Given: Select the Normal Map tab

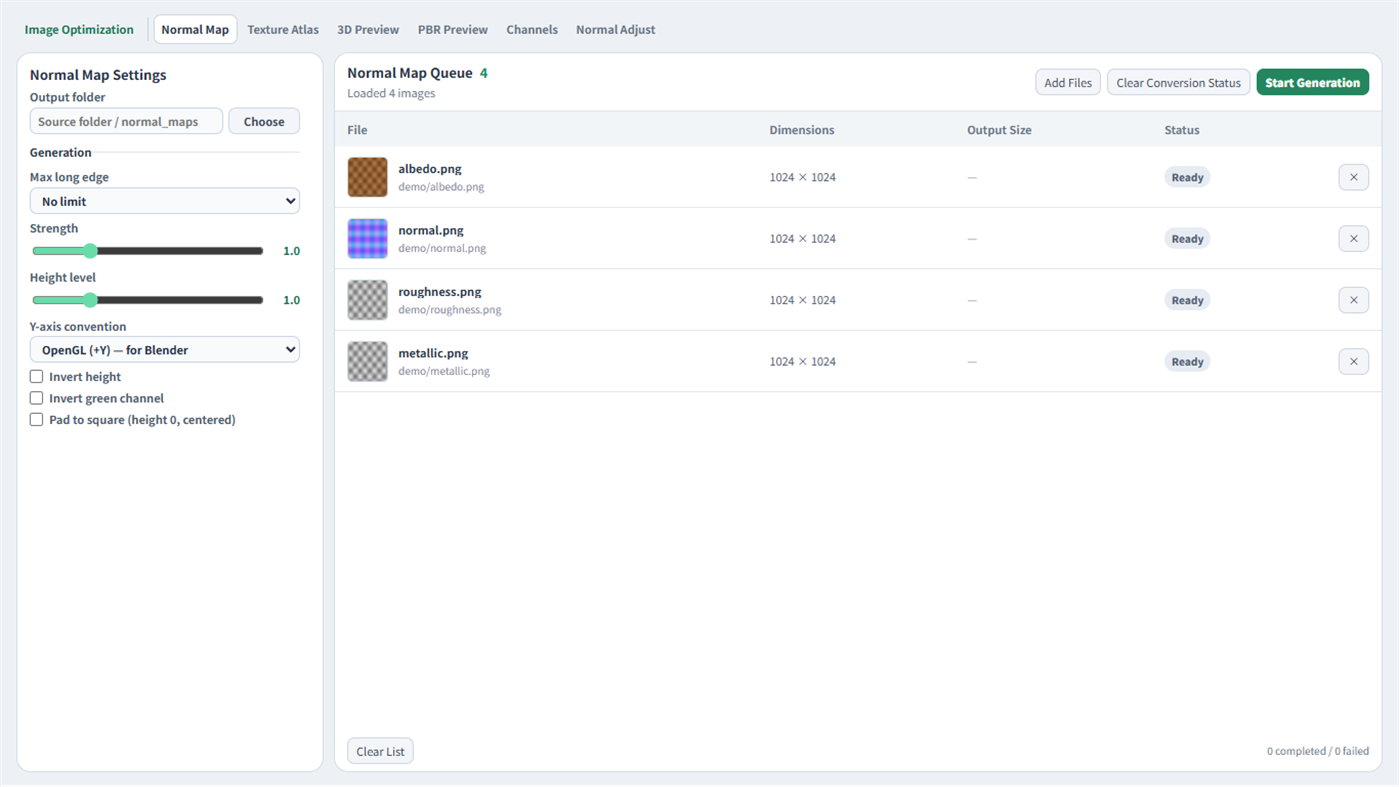Looking at the screenshot, I should tap(195, 29).
